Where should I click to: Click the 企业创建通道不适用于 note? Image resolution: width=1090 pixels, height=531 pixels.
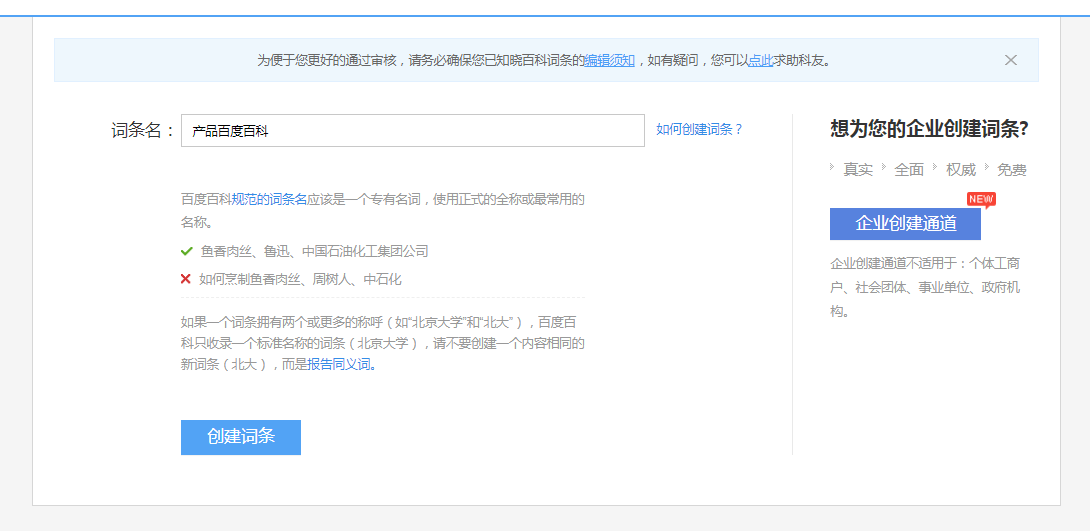(x=925, y=287)
